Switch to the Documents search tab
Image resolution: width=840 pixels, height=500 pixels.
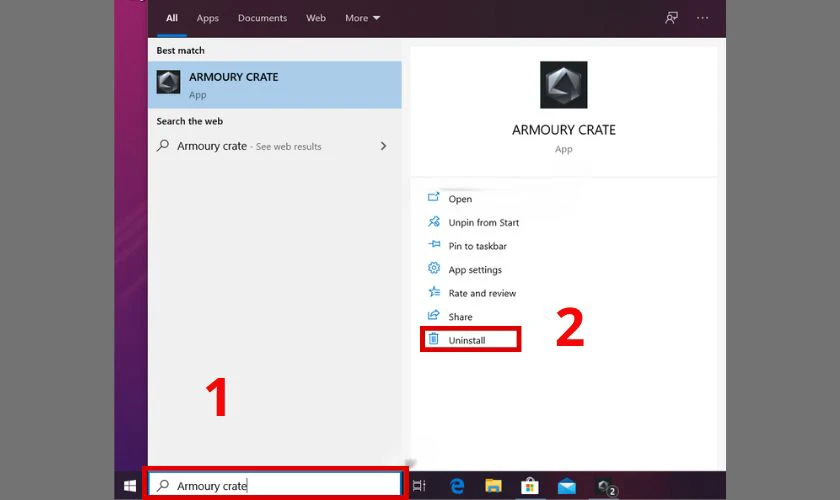pyautogui.click(x=262, y=18)
